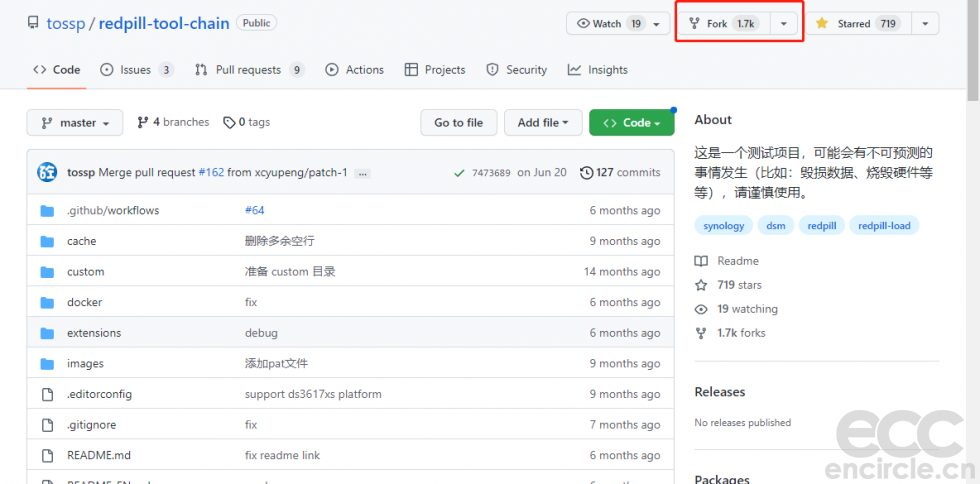View 719 stars link

click(739, 285)
